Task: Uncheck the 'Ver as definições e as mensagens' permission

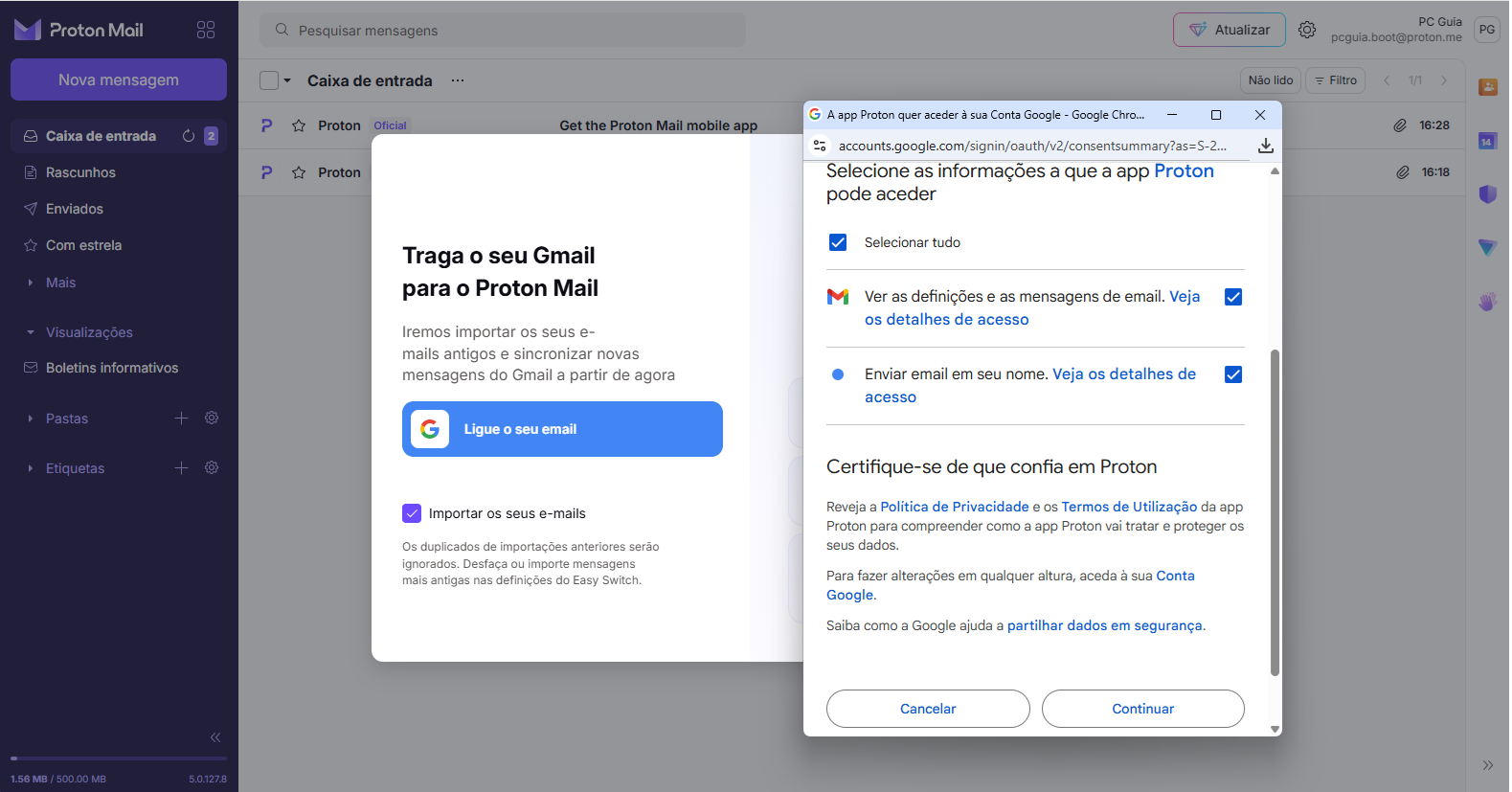Action: (x=1233, y=297)
